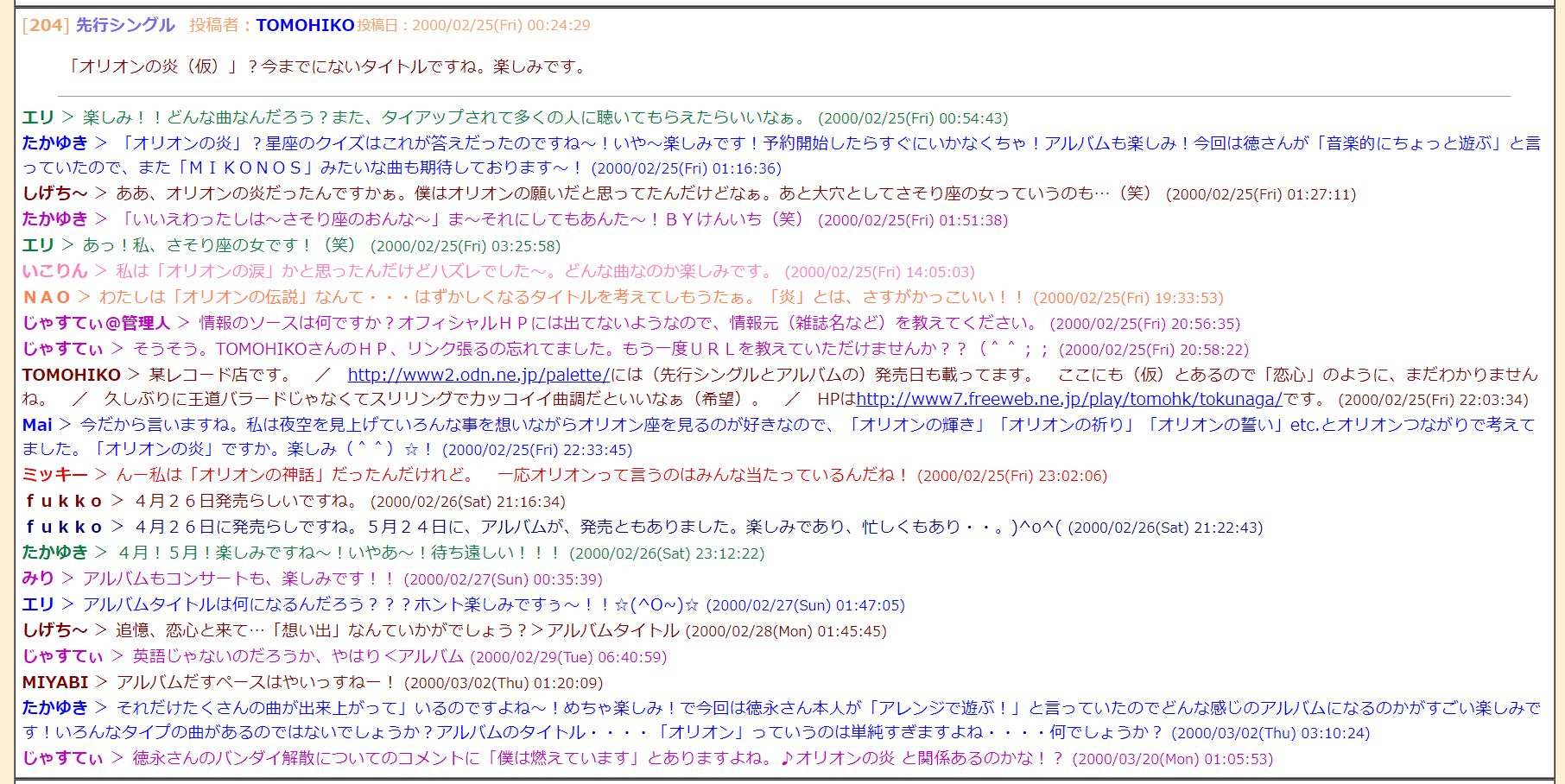Click timestamp (2000/02/25(Fri) 22:33:45)
1565x784 pixels.
(x=537, y=450)
